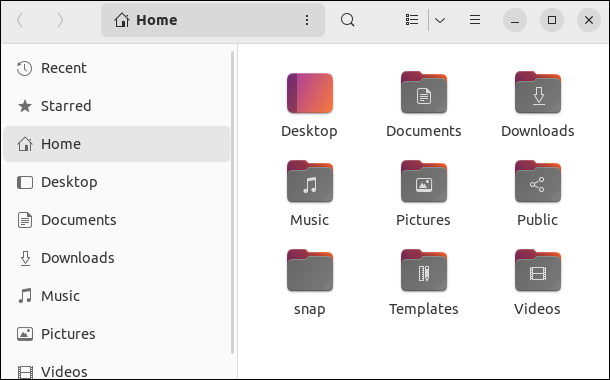610x380 pixels.
Task: Click the back navigation arrow
Action: pyautogui.click(x=20, y=20)
